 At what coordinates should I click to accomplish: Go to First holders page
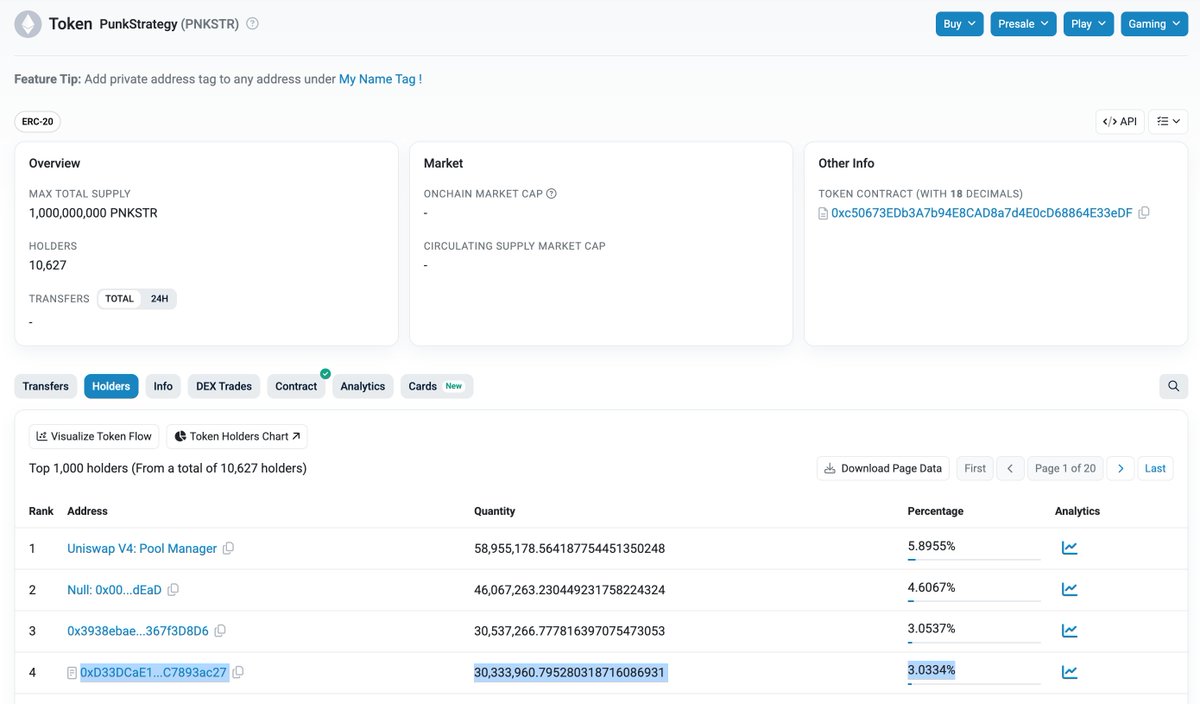click(x=975, y=468)
